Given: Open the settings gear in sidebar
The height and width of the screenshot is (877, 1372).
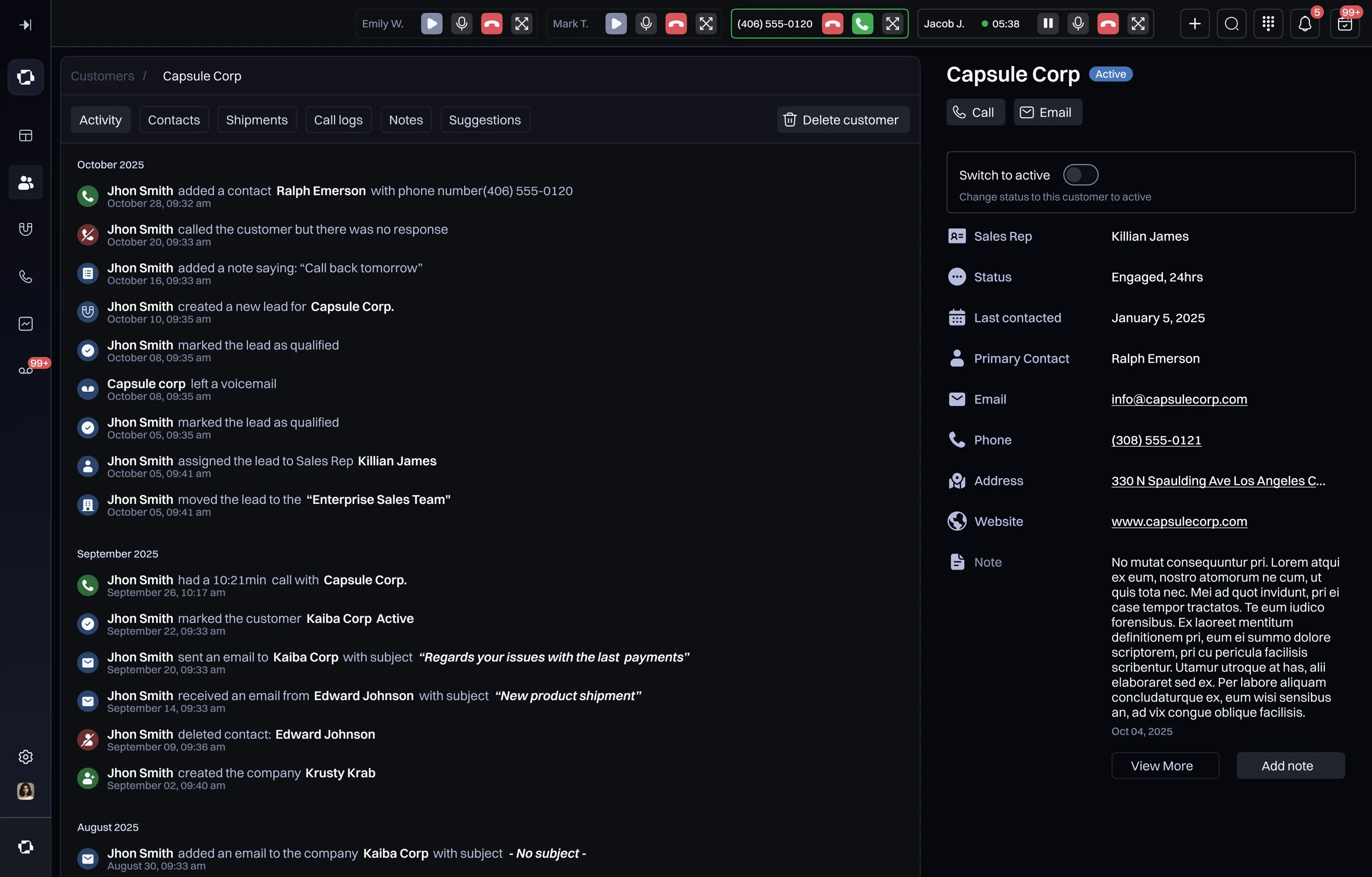Looking at the screenshot, I should (x=26, y=757).
